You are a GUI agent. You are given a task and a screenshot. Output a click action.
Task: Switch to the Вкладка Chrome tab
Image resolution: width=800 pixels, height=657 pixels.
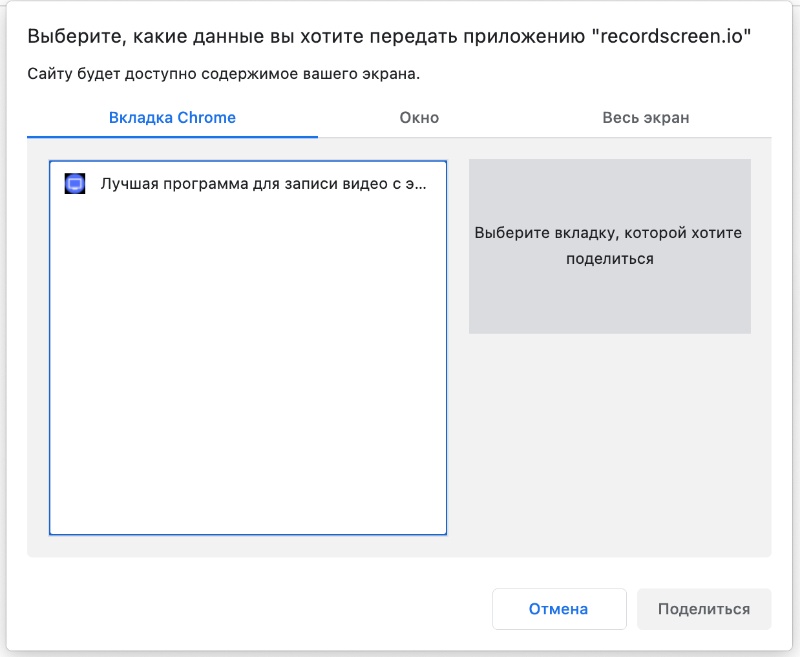pyautogui.click(x=172, y=118)
